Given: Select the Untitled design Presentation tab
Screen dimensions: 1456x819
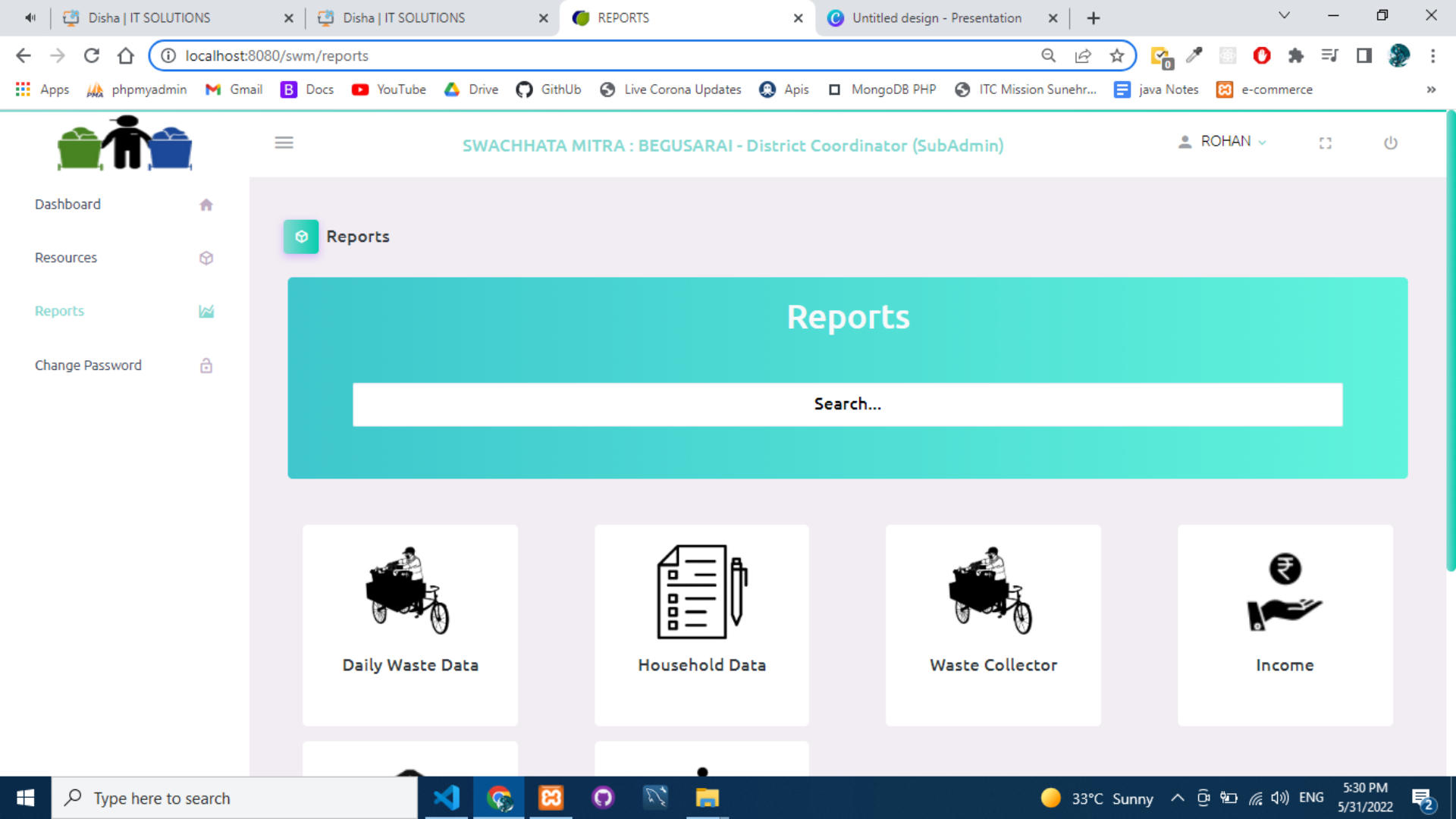Looking at the screenshot, I should point(936,17).
